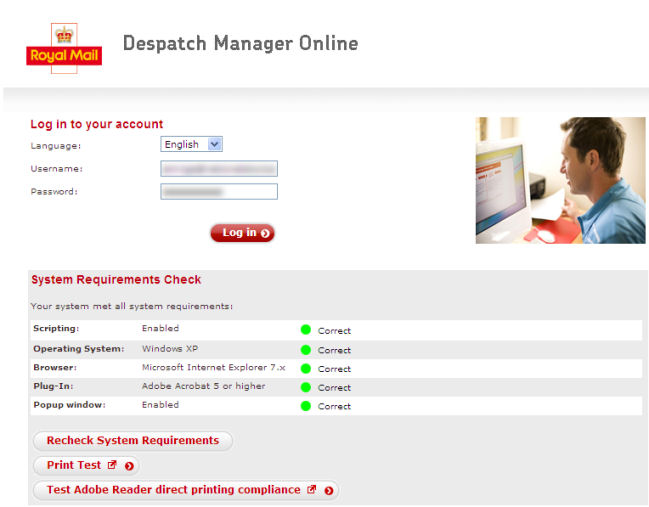Click 'Correct' text in the Browser row
Screen dimensions: 649x507
click(334, 369)
